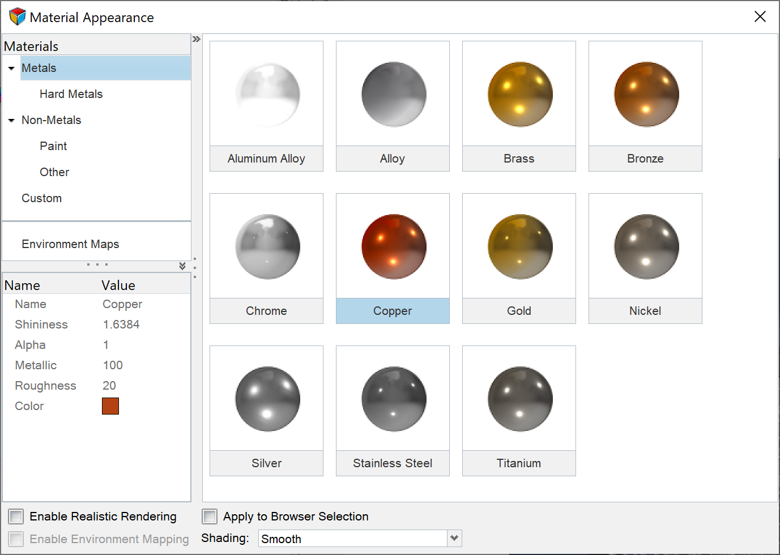Screen dimensions: 780x555
Task: Click the Gold material sphere
Action: click(519, 246)
